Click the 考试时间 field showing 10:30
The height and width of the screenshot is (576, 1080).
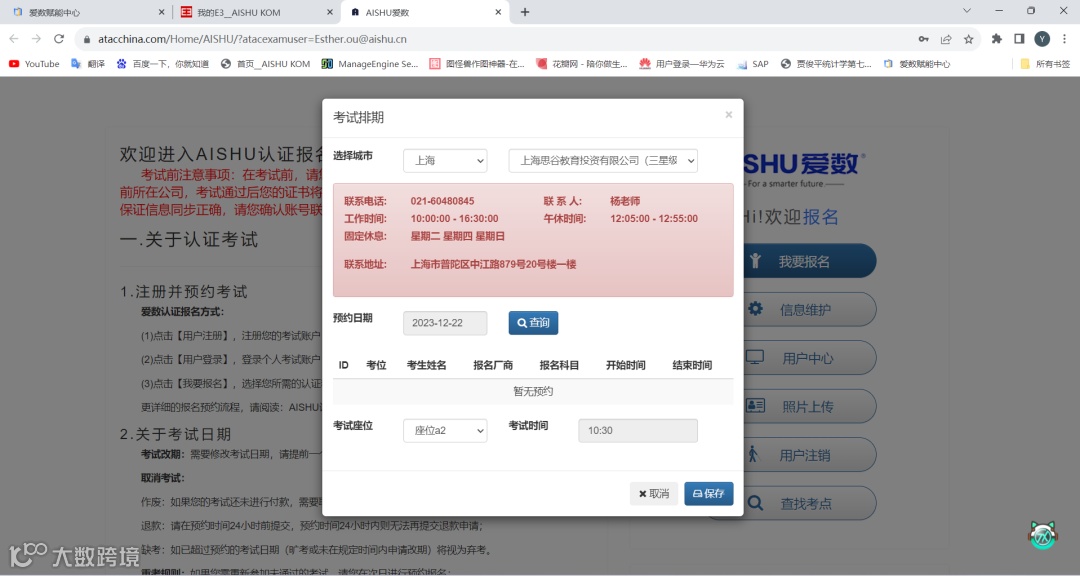pos(638,431)
